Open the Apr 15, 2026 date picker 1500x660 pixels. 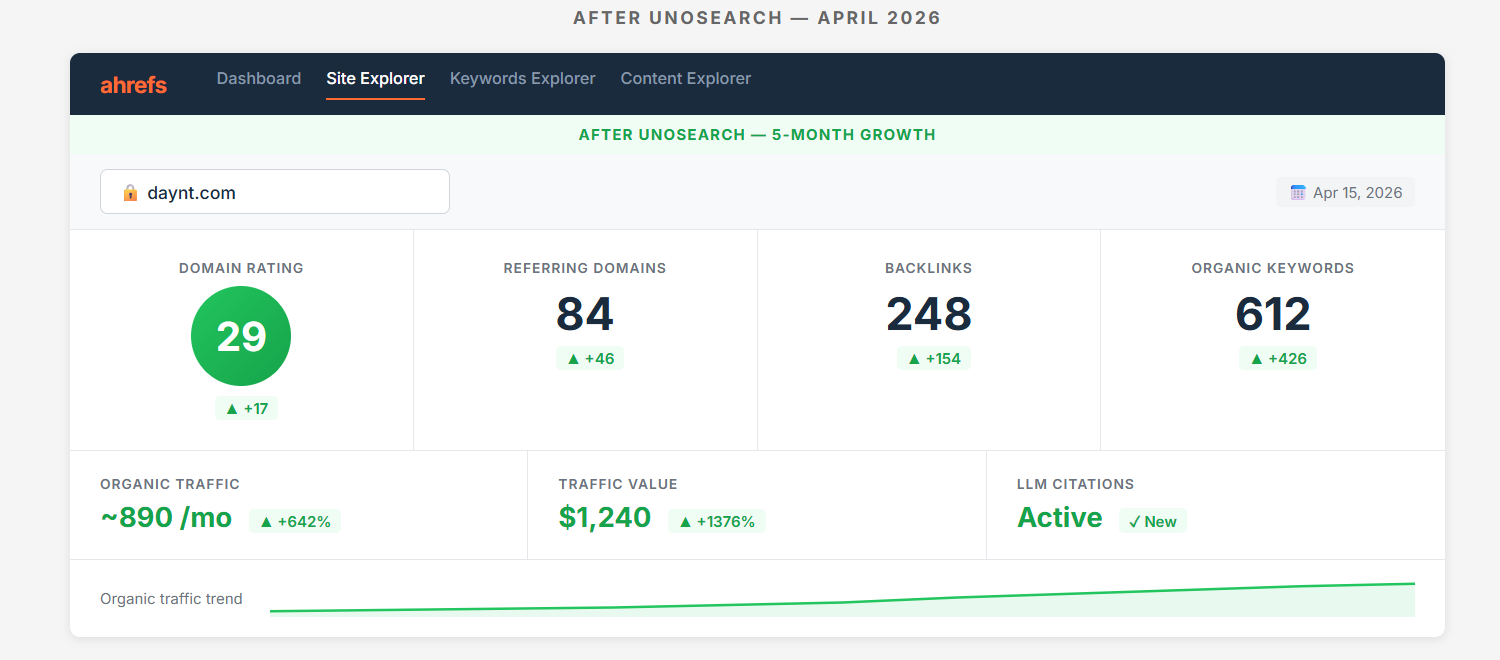1345,192
